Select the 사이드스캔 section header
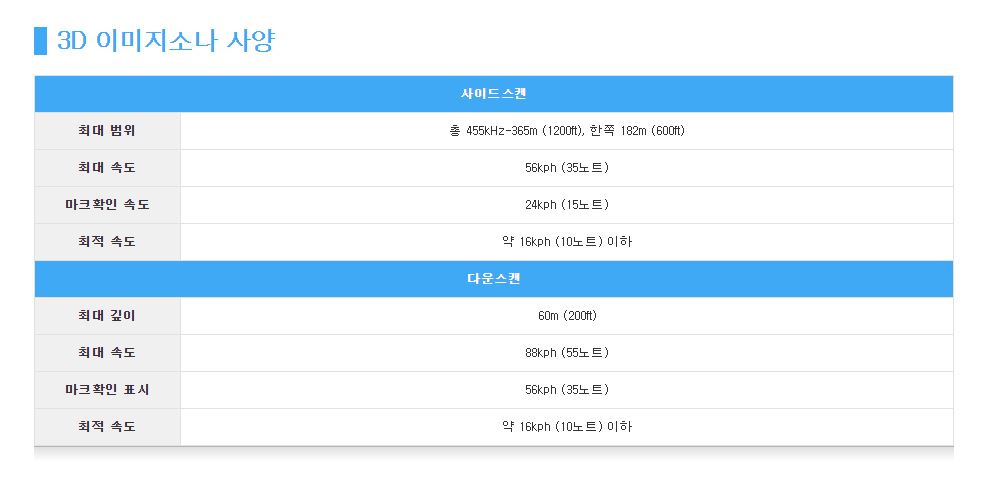Viewport: 983px width, 489px height. click(x=493, y=94)
